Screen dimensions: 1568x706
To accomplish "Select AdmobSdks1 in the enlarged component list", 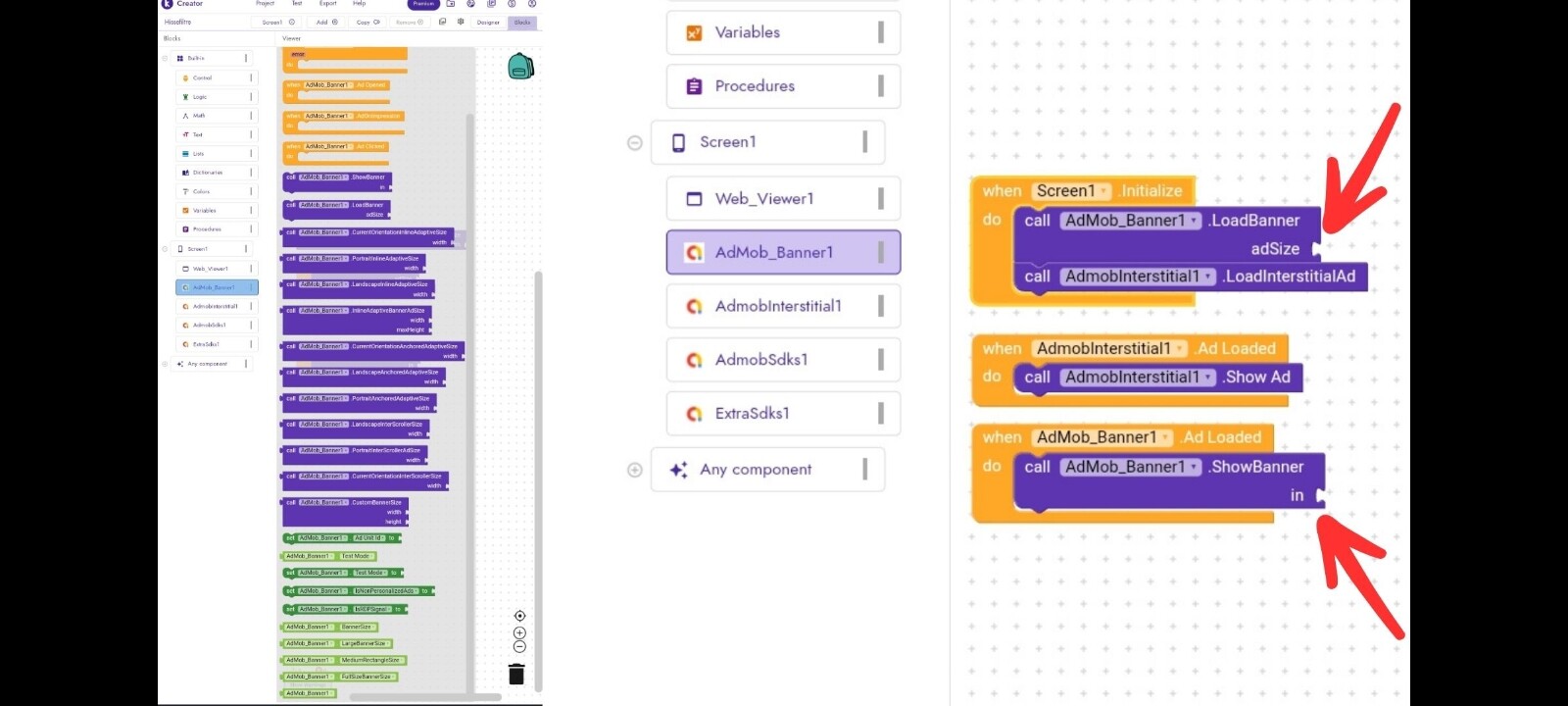I will 783,360.
